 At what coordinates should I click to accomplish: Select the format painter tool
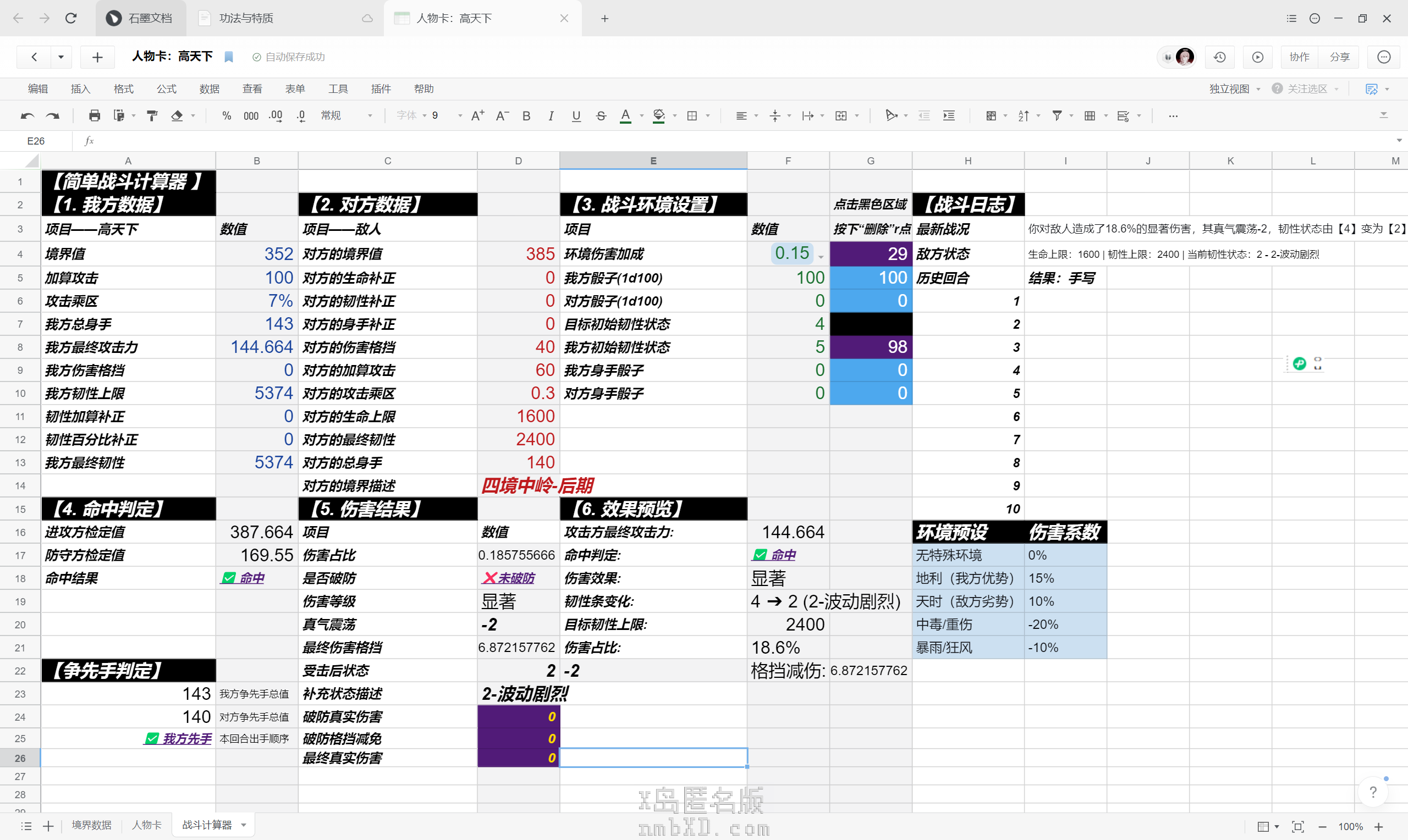tap(152, 116)
